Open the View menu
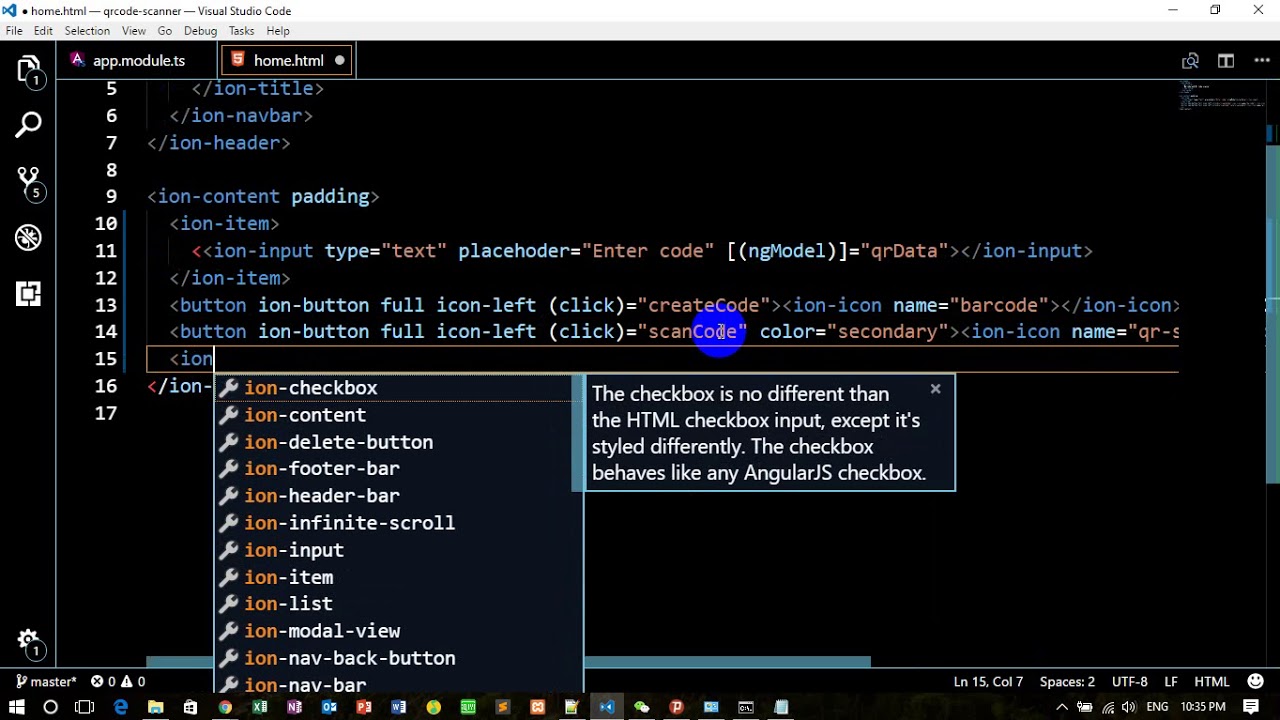 [x=134, y=31]
